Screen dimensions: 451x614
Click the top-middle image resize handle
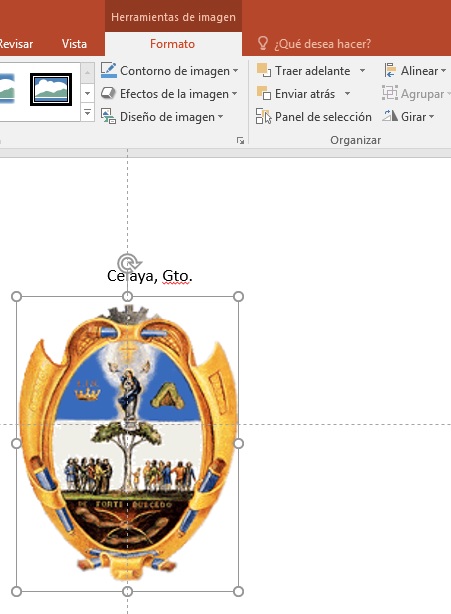pos(127,297)
